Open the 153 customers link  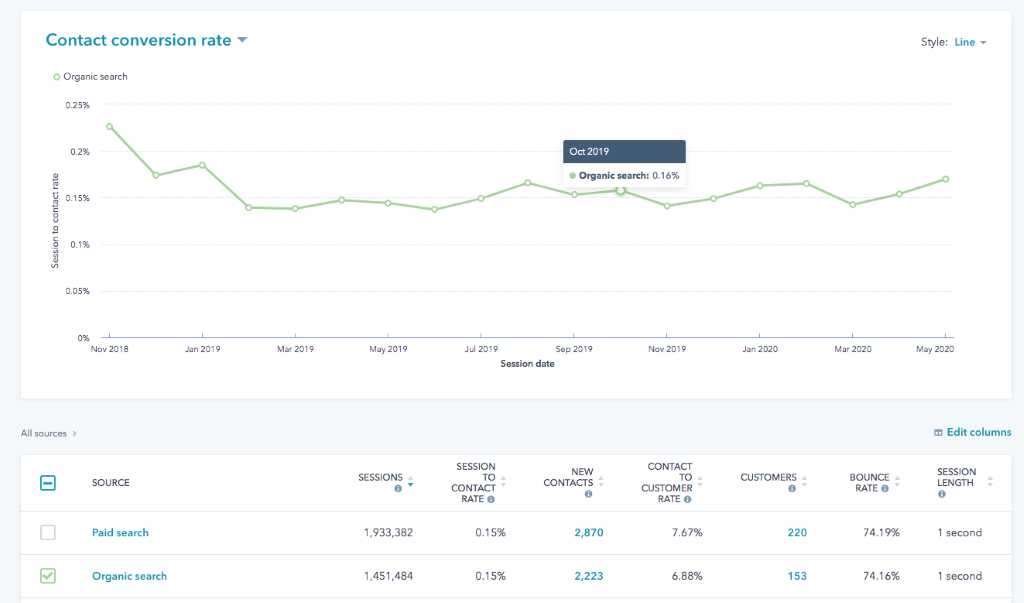click(x=797, y=576)
